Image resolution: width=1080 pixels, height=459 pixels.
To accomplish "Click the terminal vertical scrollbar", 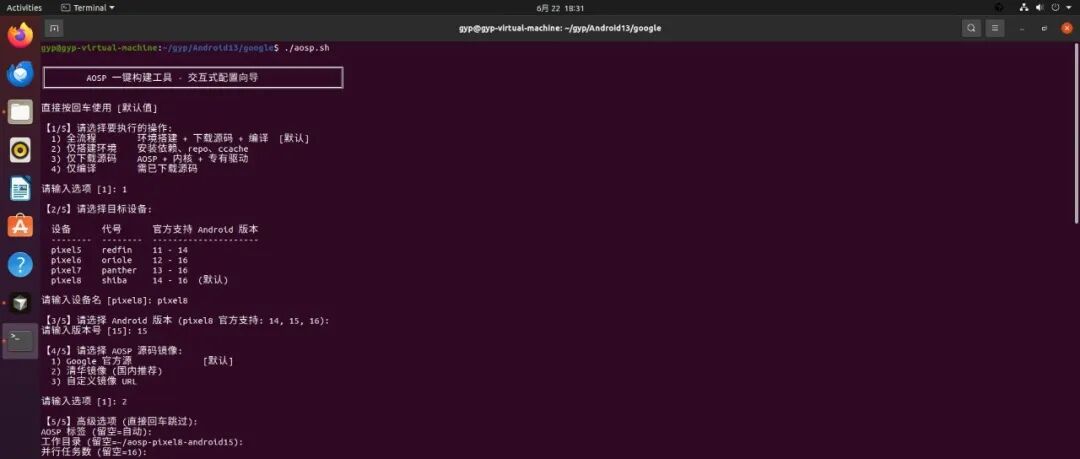I will 1077,133.
